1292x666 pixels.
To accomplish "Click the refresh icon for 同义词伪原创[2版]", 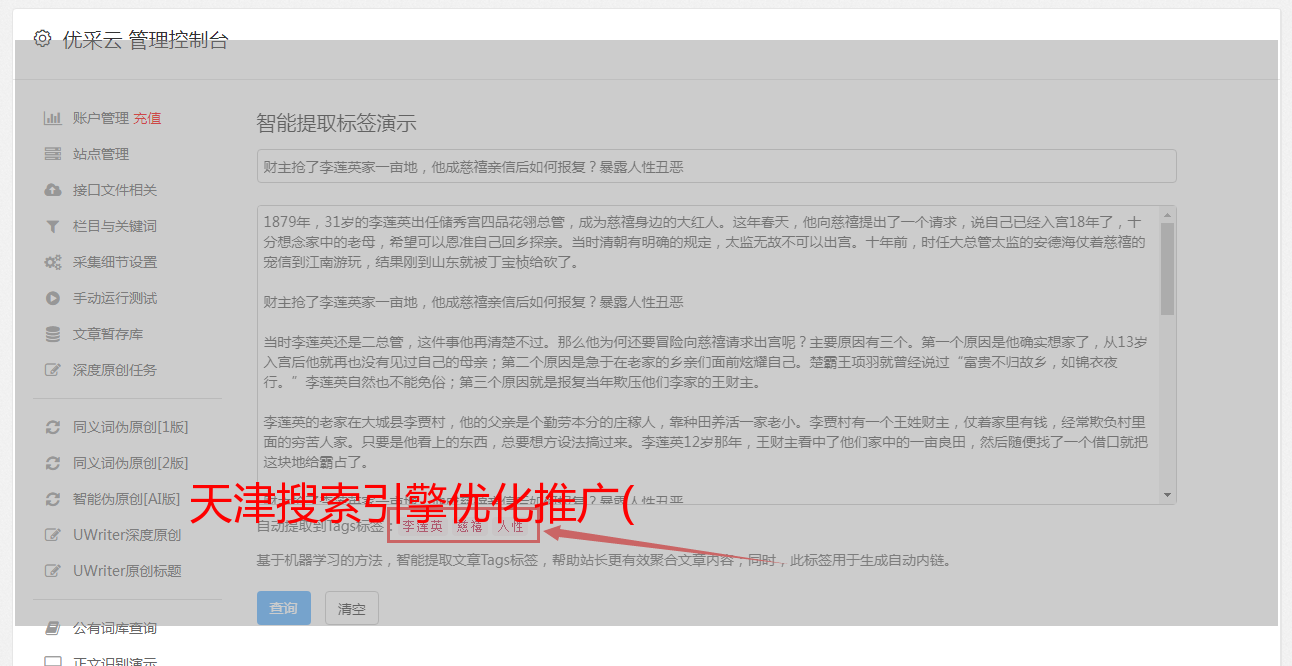I will tap(53, 463).
